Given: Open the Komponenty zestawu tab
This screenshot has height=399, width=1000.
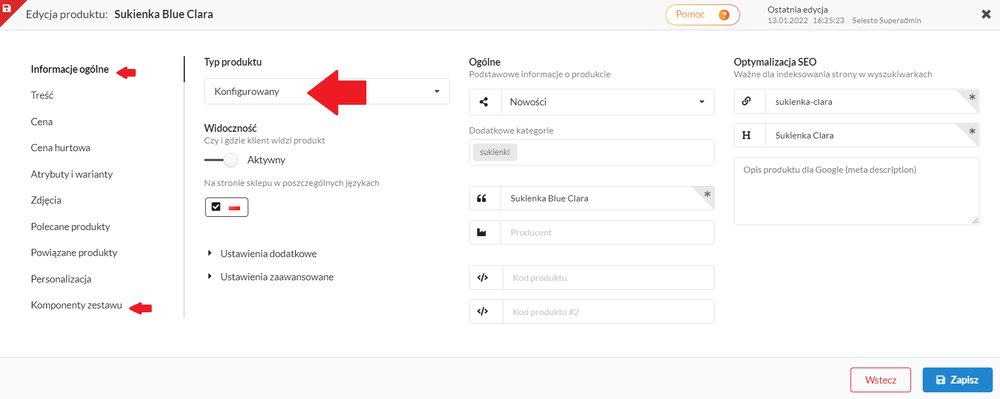Looking at the screenshot, I should tap(77, 305).
